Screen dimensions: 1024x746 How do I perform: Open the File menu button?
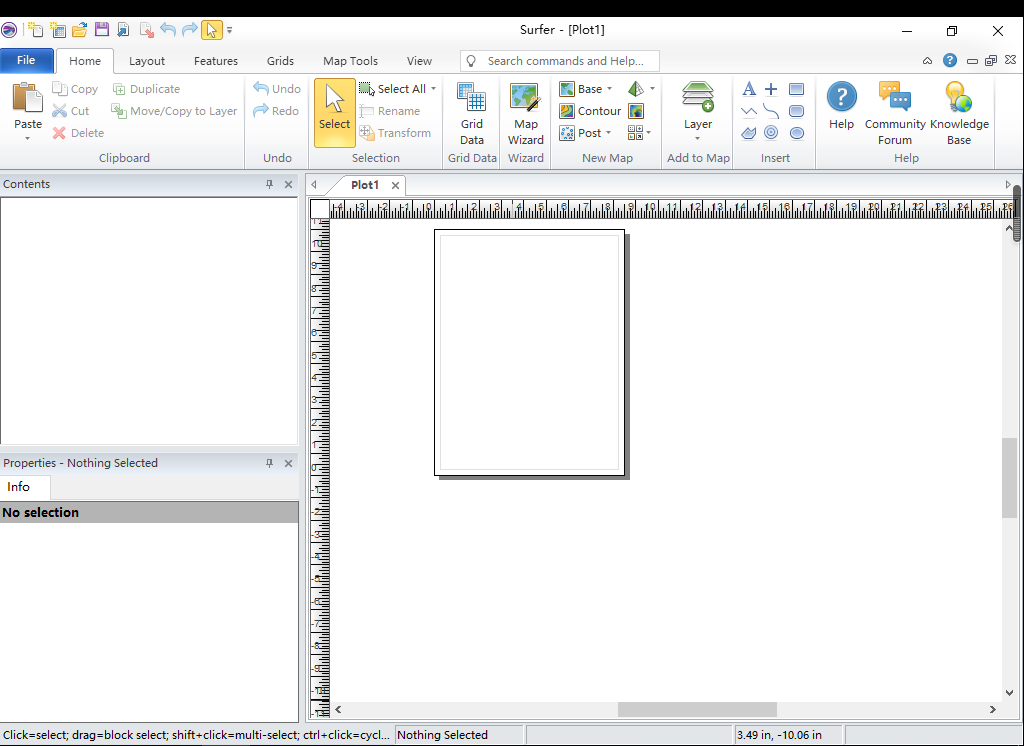click(x=26, y=60)
